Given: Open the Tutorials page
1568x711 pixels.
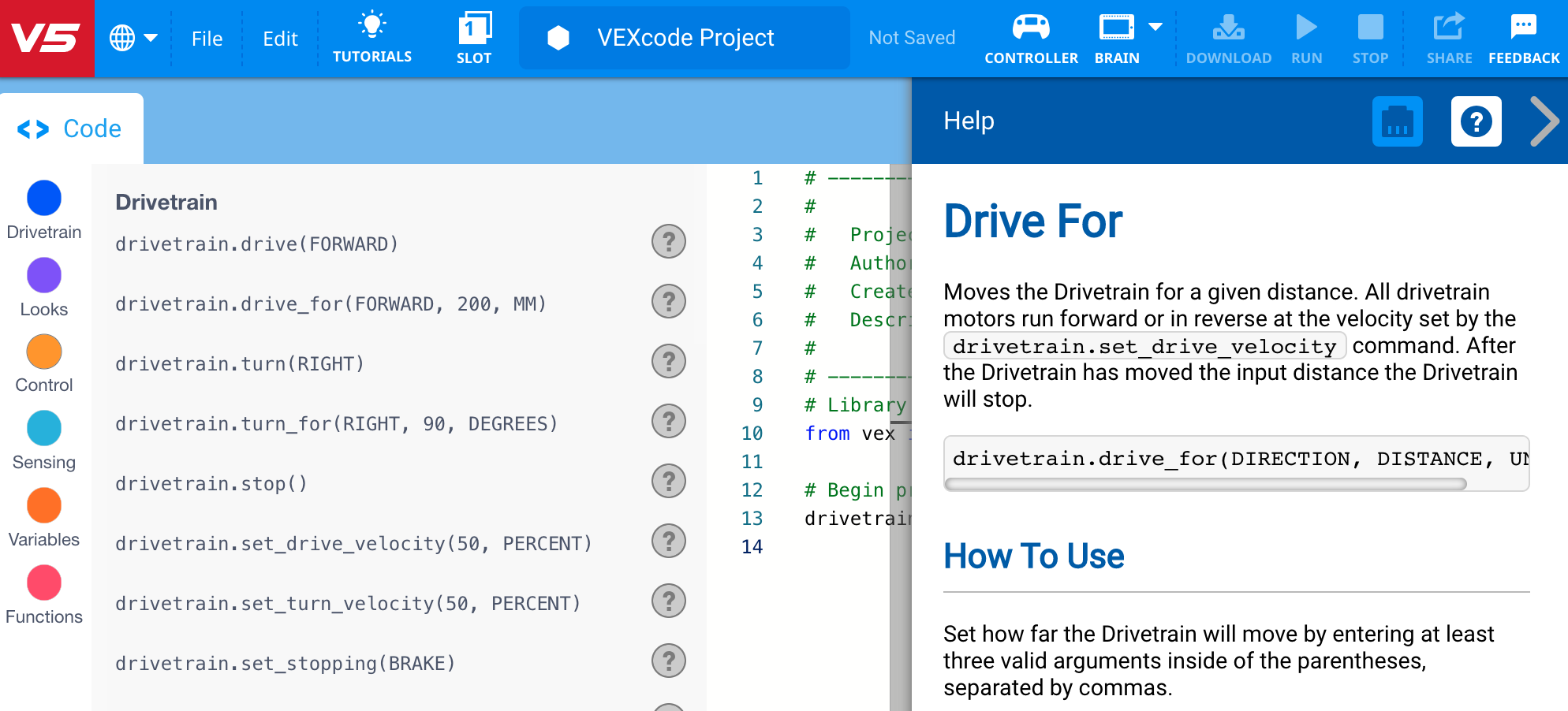Looking at the screenshot, I should click(371, 34).
